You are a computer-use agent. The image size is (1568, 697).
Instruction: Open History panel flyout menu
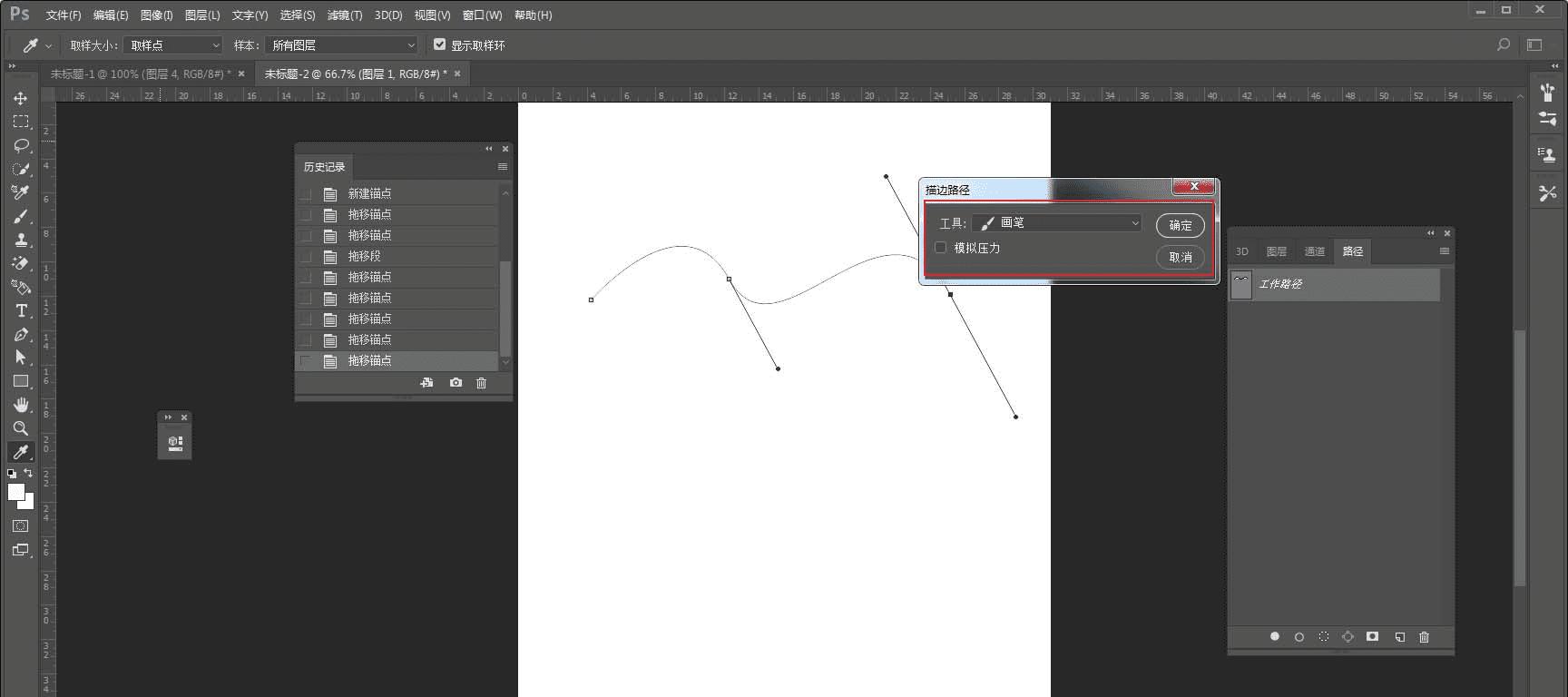(x=503, y=167)
